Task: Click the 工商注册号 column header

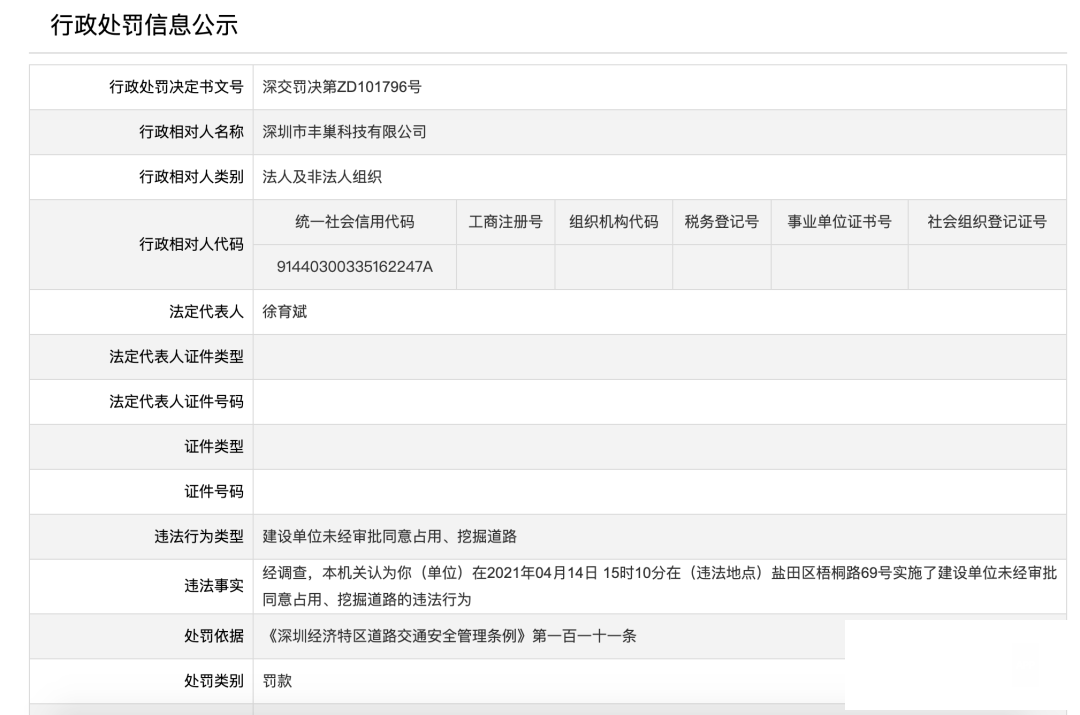Action: (x=505, y=222)
